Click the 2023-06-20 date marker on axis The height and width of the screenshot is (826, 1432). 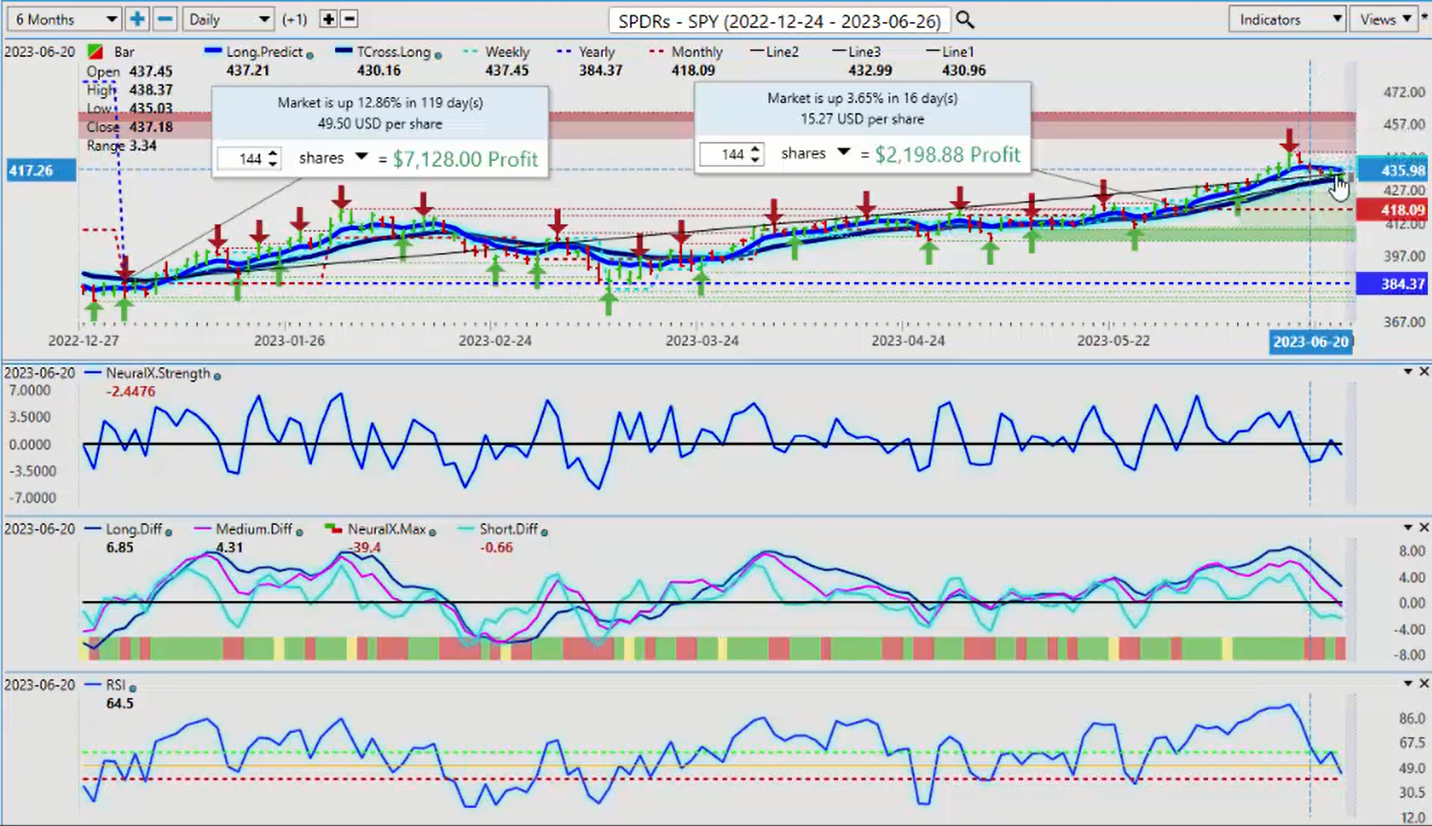(1310, 341)
